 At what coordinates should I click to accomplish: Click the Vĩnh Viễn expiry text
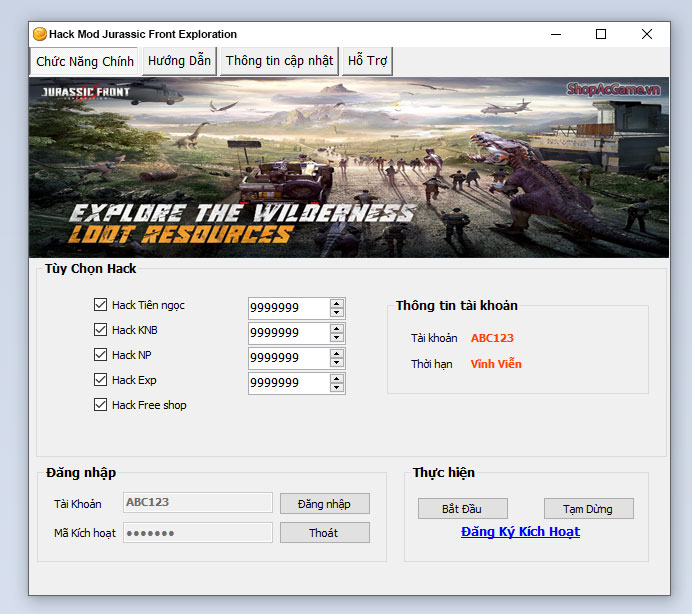pos(496,364)
